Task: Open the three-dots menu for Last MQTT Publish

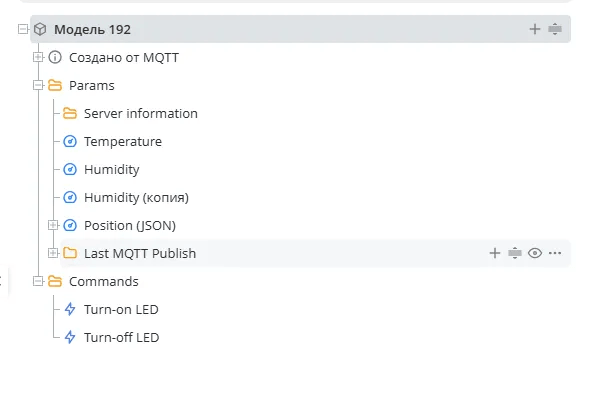Action: pyautogui.click(x=555, y=253)
